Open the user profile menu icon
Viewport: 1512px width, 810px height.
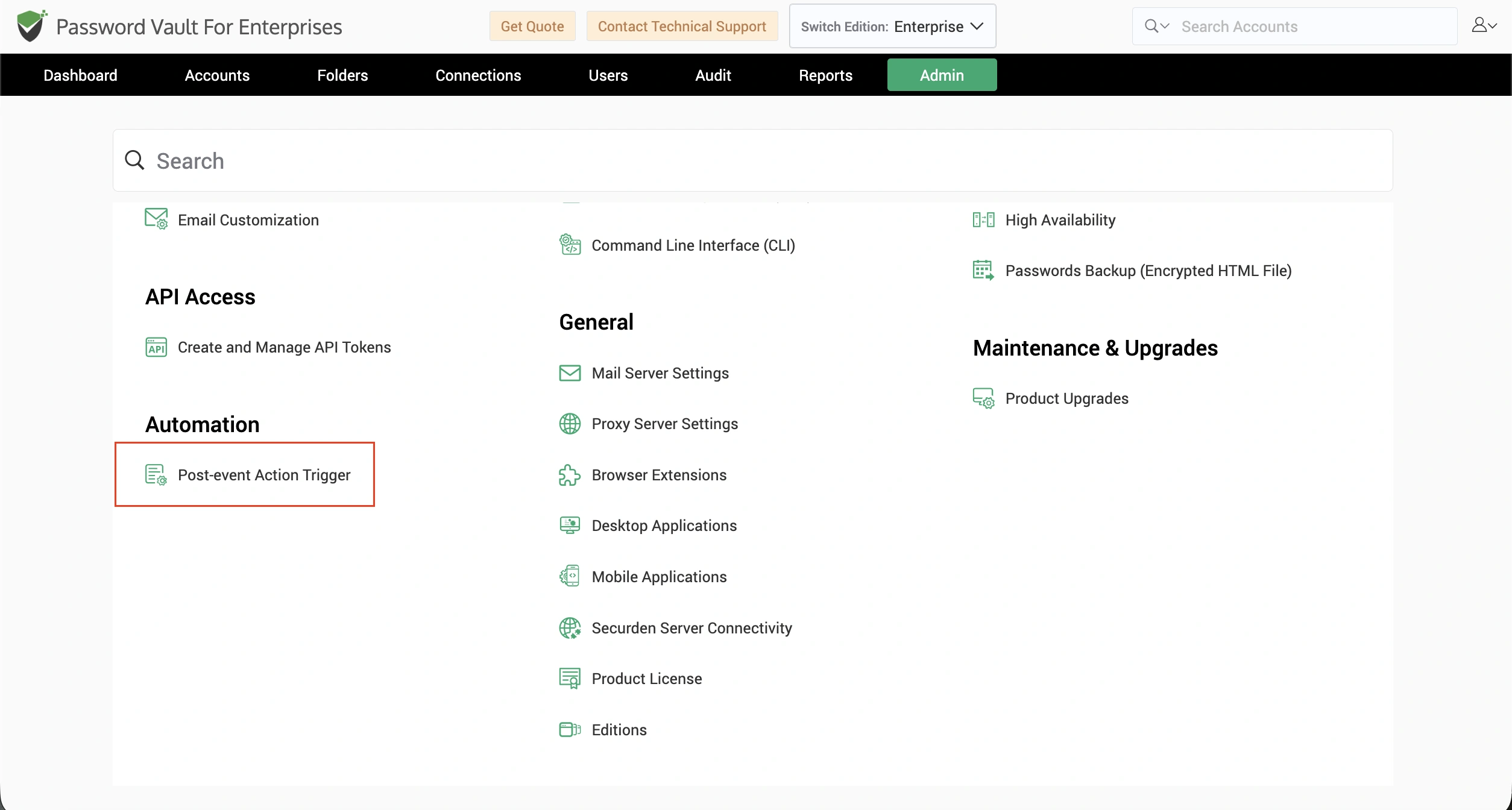(x=1484, y=25)
